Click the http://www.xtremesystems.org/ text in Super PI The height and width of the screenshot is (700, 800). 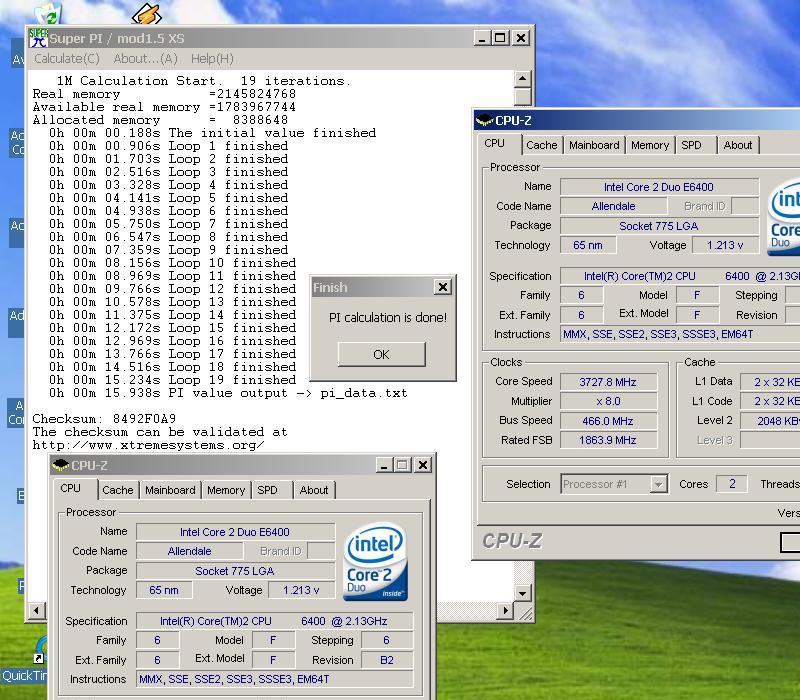coord(148,445)
